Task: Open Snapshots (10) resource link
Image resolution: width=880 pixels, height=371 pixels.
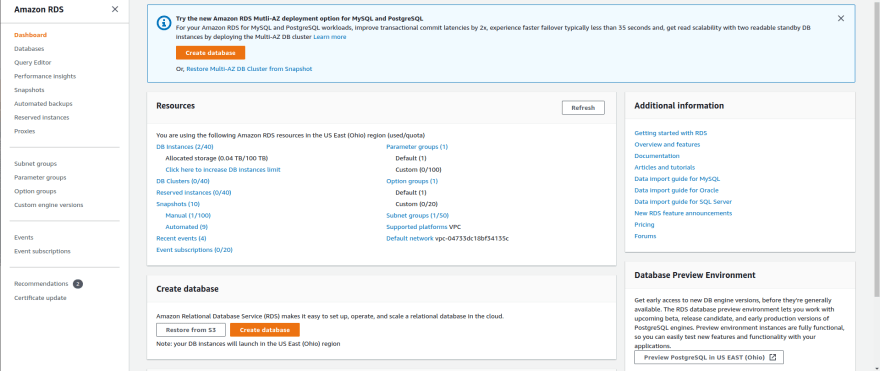Action: click(x=178, y=204)
